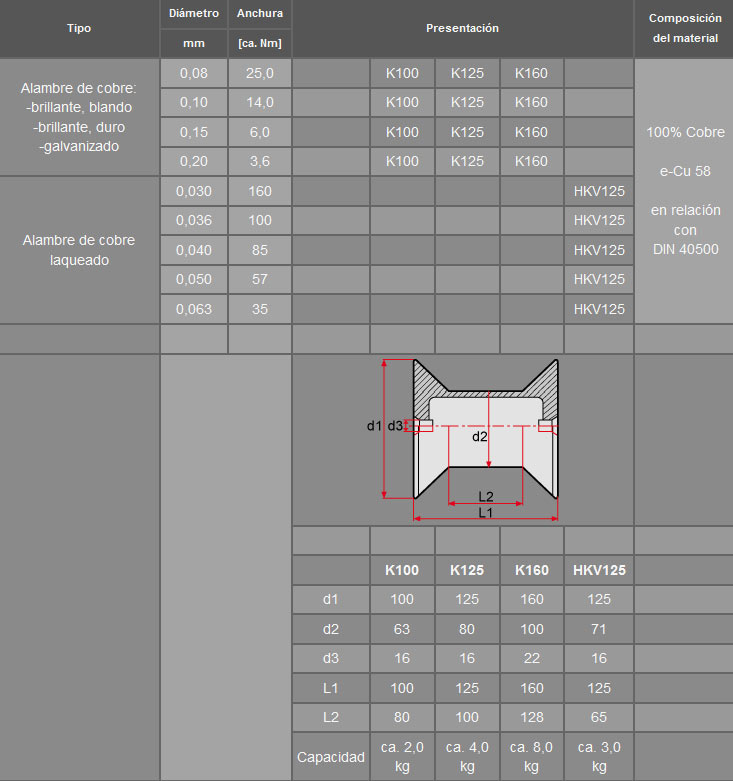Click the Presentación header
Viewport: 733px width, 781px height.
[x=463, y=28]
